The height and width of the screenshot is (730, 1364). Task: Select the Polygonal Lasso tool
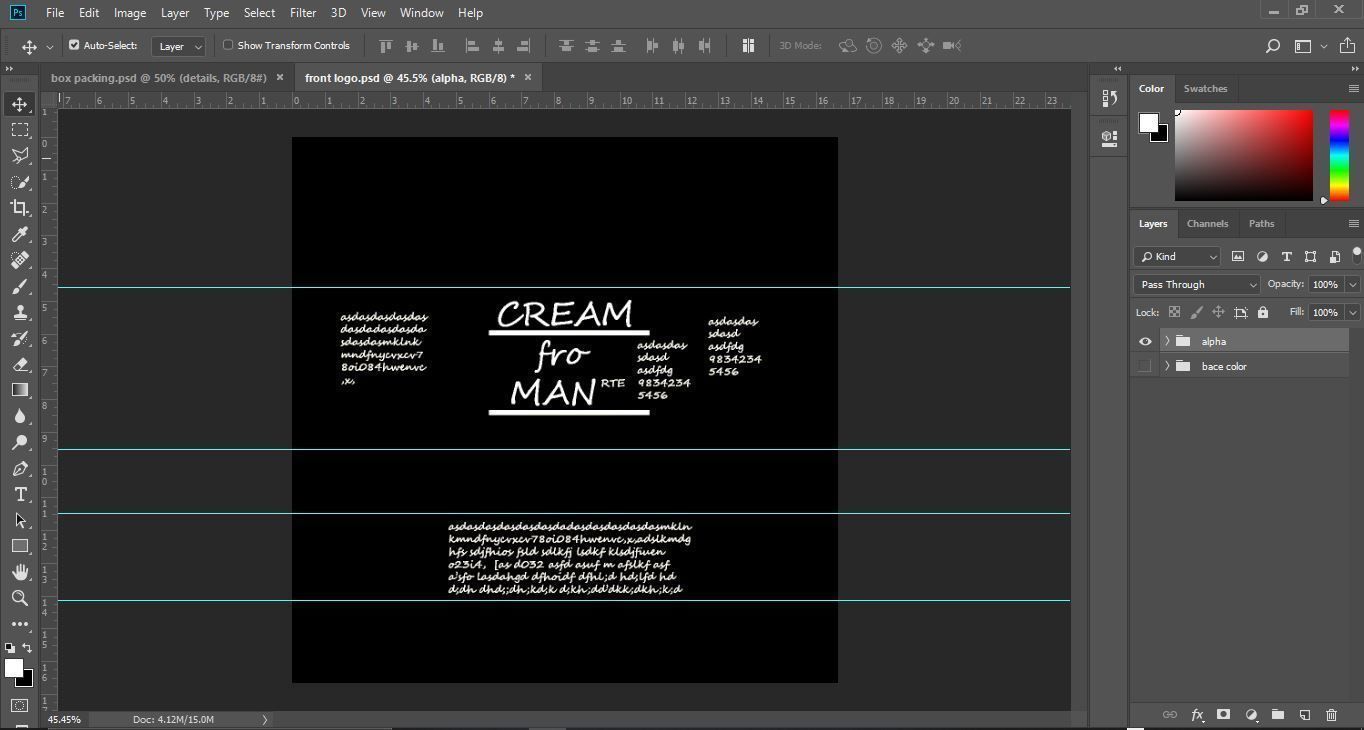pos(20,156)
